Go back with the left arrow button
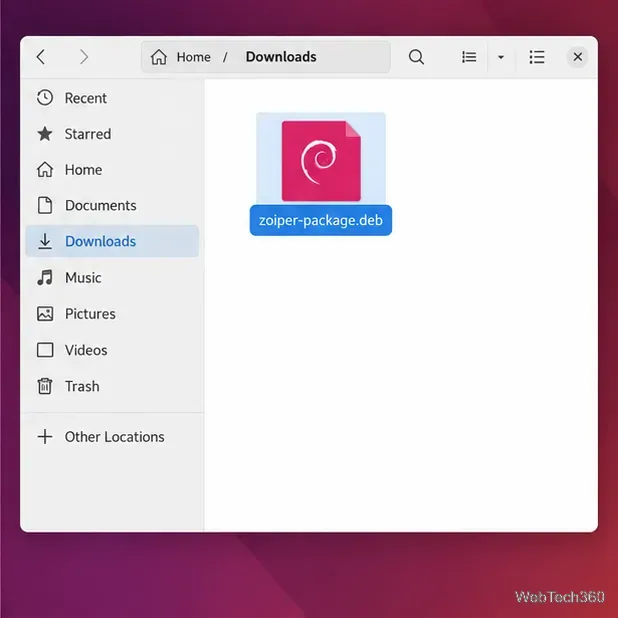Screen dimensions: 618x618 point(41,57)
